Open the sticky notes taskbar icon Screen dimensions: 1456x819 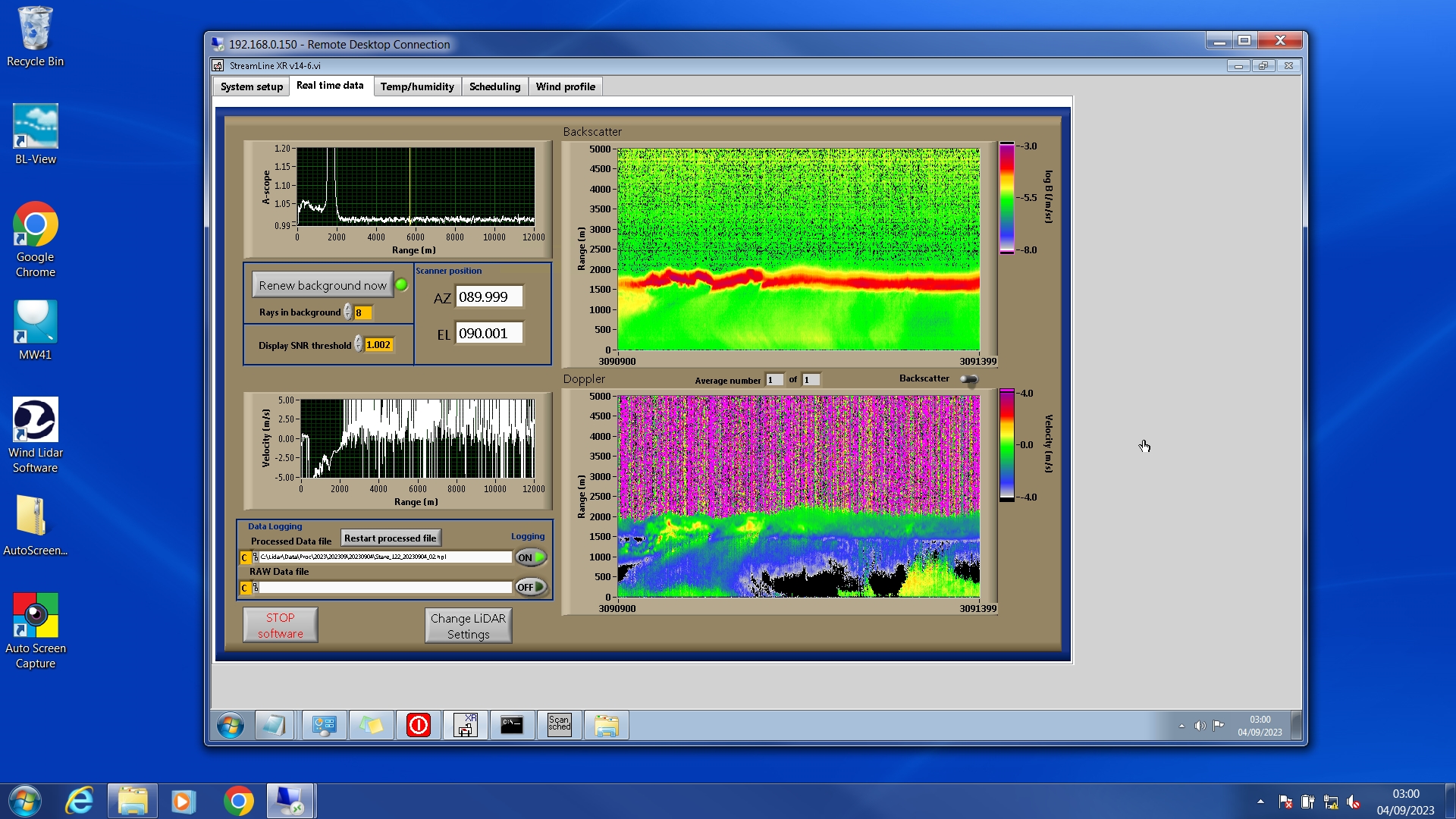(371, 726)
